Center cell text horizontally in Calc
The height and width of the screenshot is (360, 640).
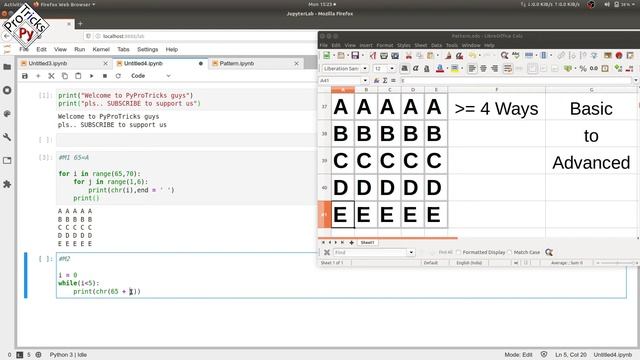483,69
